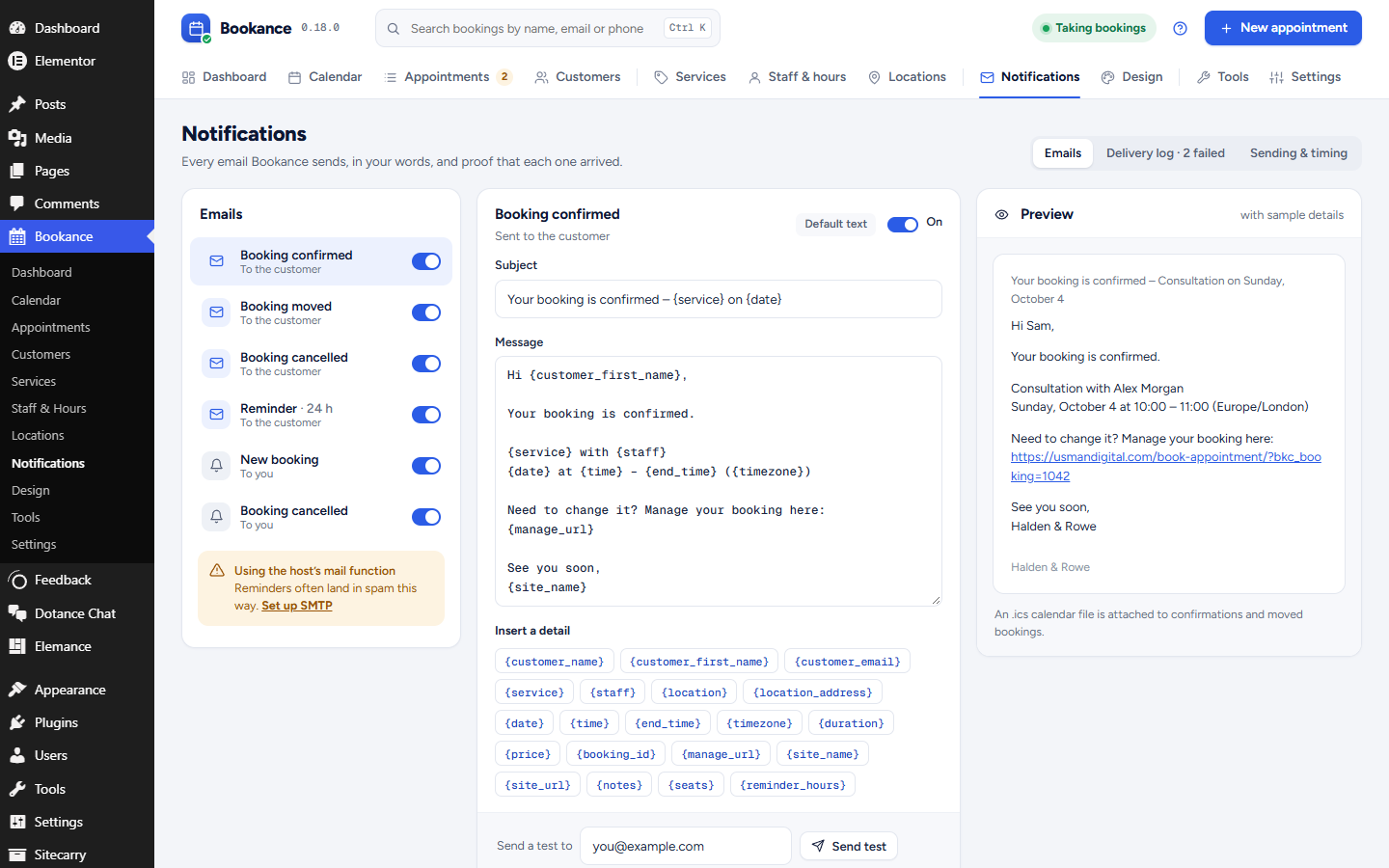Toggle the On switch in editor header

tap(903, 225)
